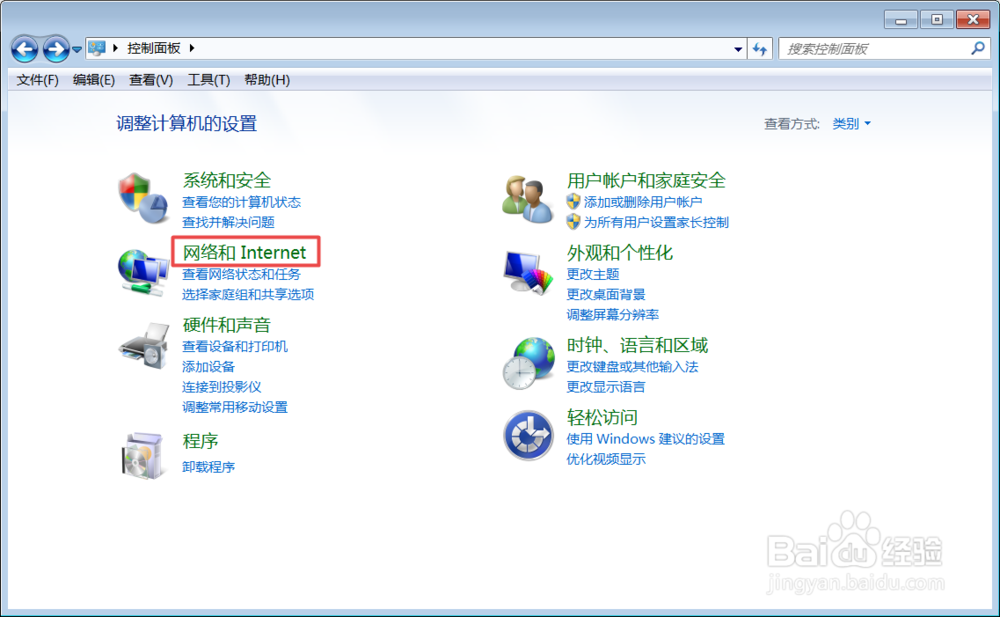Open 系统和安全 category icon
This screenshot has width=1000, height=617.
(144, 196)
